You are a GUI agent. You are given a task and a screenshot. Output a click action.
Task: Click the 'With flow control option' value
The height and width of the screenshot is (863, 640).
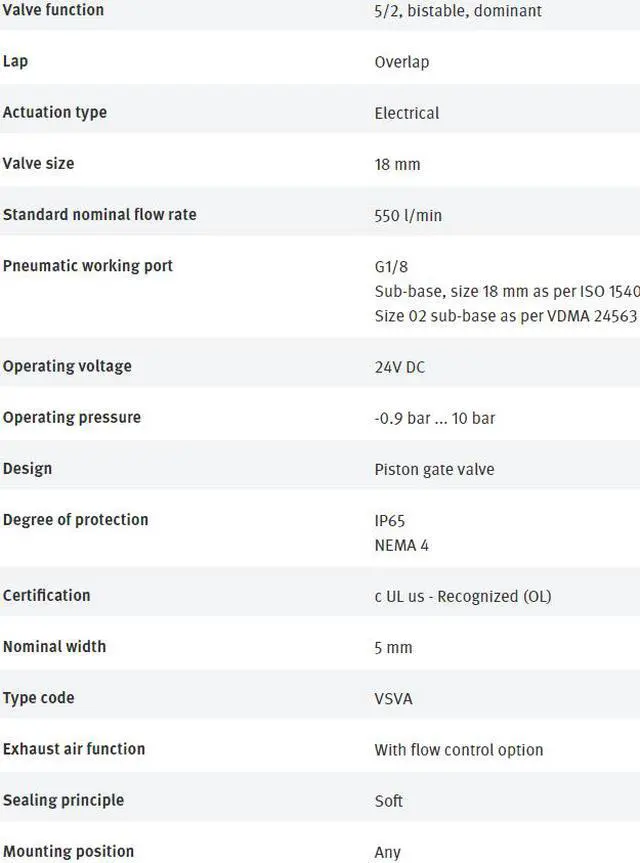pyautogui.click(x=458, y=750)
